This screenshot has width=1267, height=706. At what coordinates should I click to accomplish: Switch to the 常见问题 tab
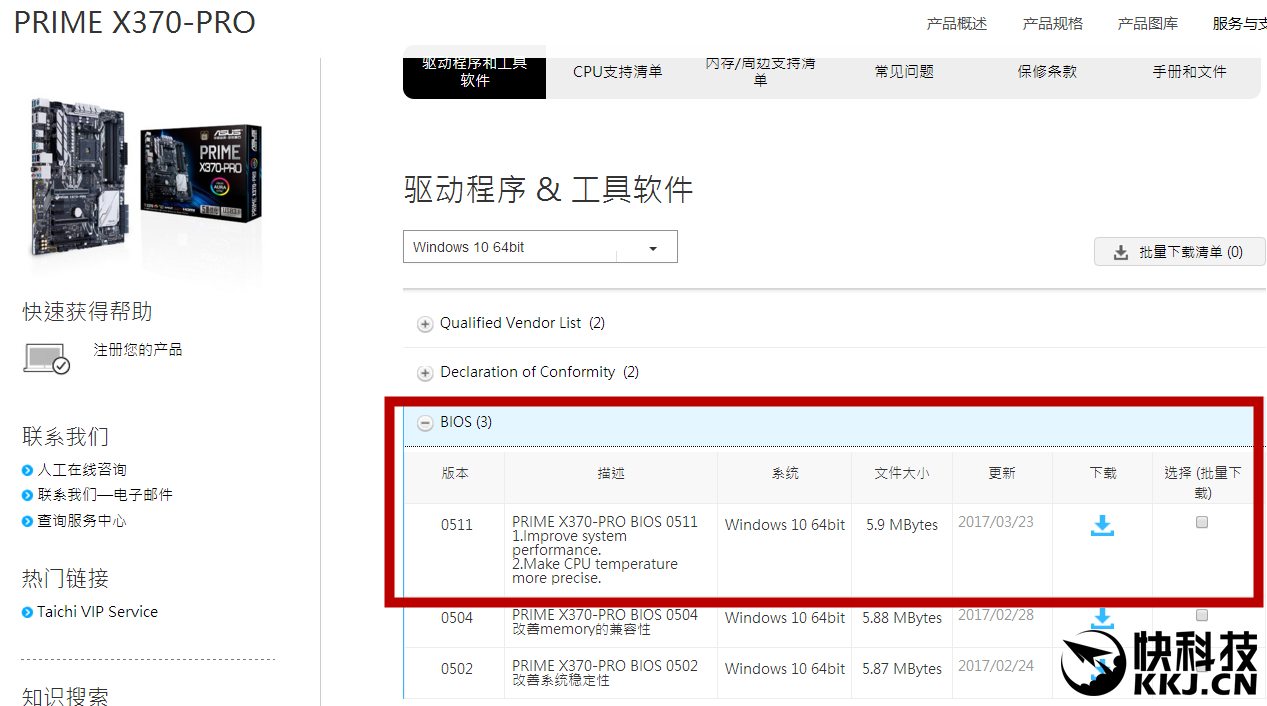tap(904, 72)
